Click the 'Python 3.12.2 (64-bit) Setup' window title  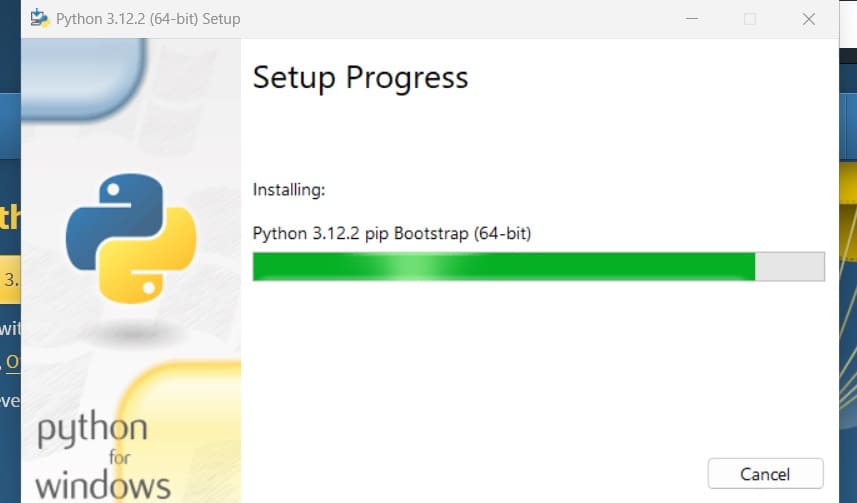point(148,19)
